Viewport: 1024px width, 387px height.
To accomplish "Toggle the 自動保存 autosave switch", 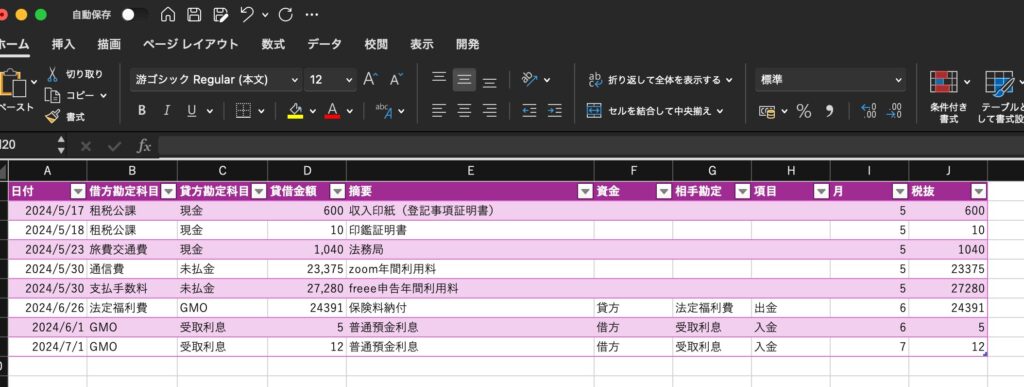I will (x=135, y=14).
